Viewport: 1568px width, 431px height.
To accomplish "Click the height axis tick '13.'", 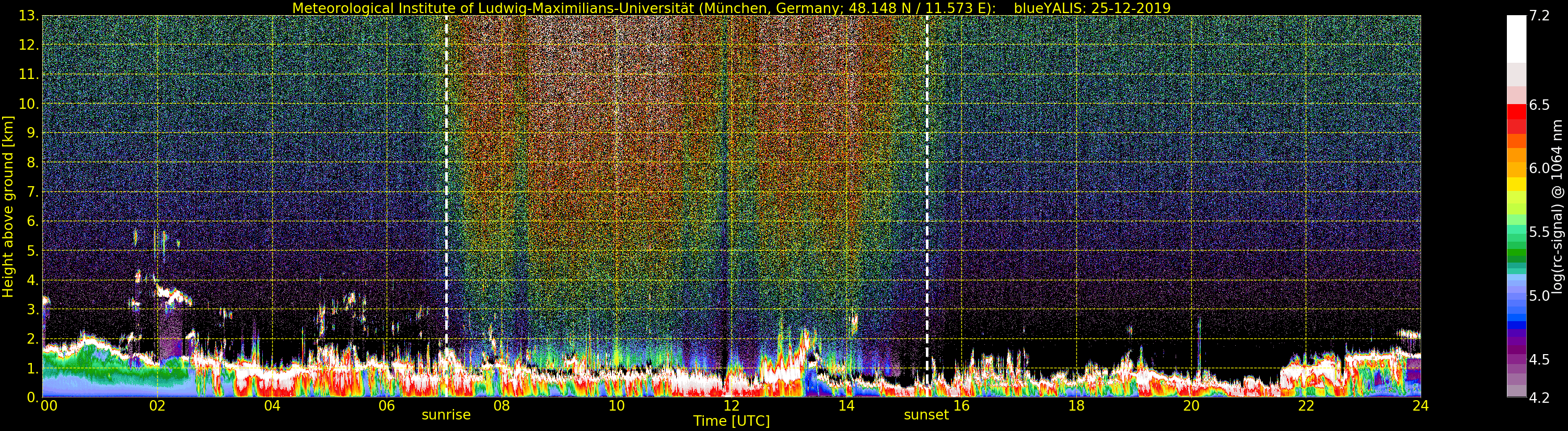I will (29, 16).
